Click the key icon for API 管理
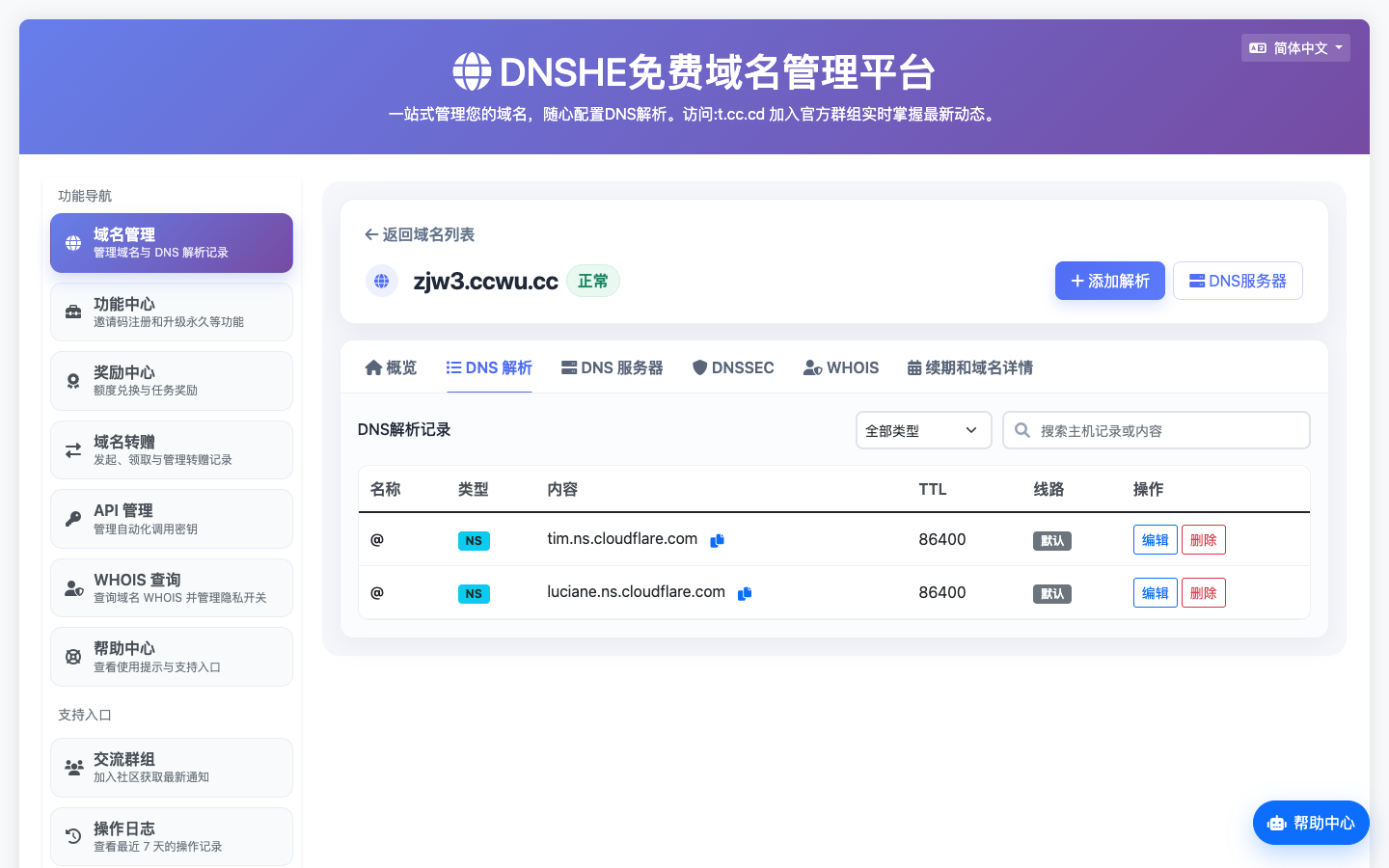The height and width of the screenshot is (868, 1389). click(x=73, y=519)
